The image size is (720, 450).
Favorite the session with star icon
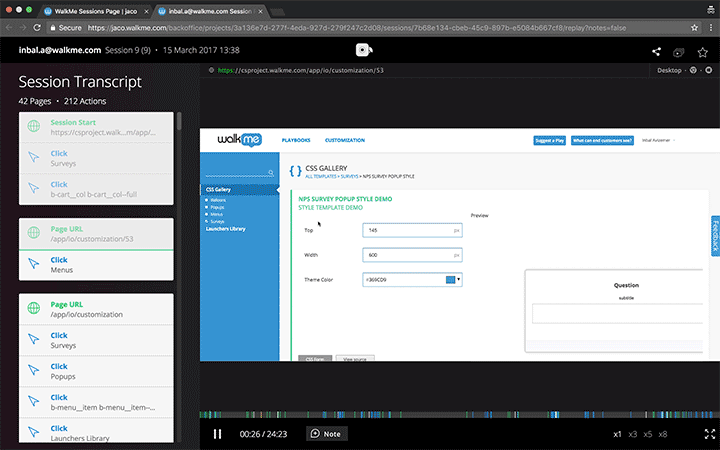click(702, 52)
